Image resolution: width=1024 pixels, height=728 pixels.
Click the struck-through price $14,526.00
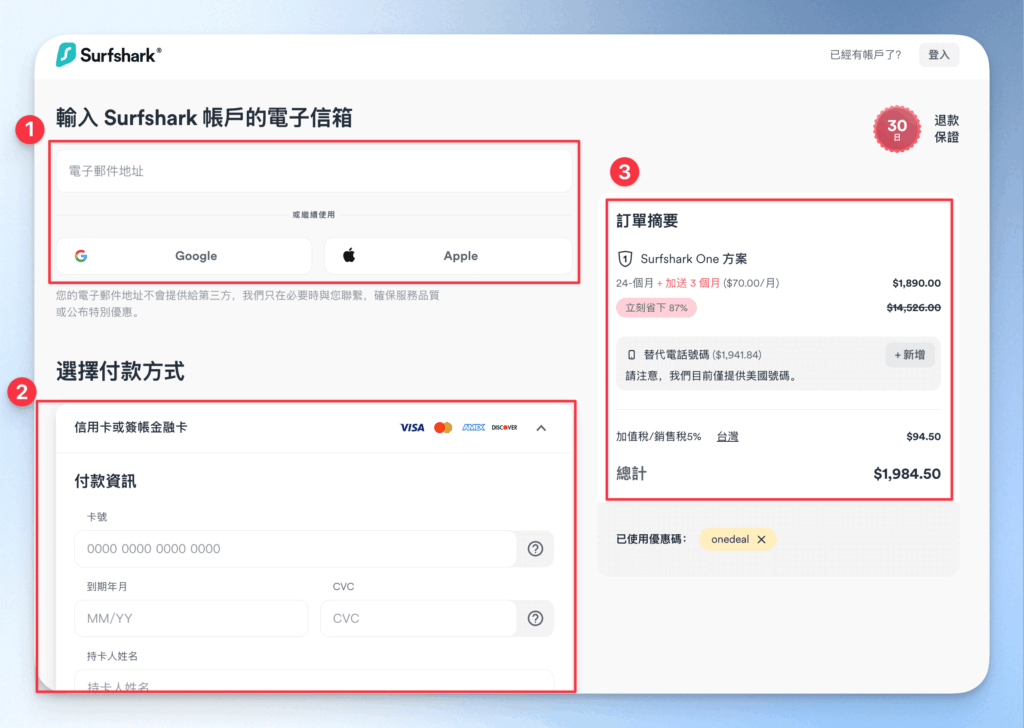pos(914,308)
